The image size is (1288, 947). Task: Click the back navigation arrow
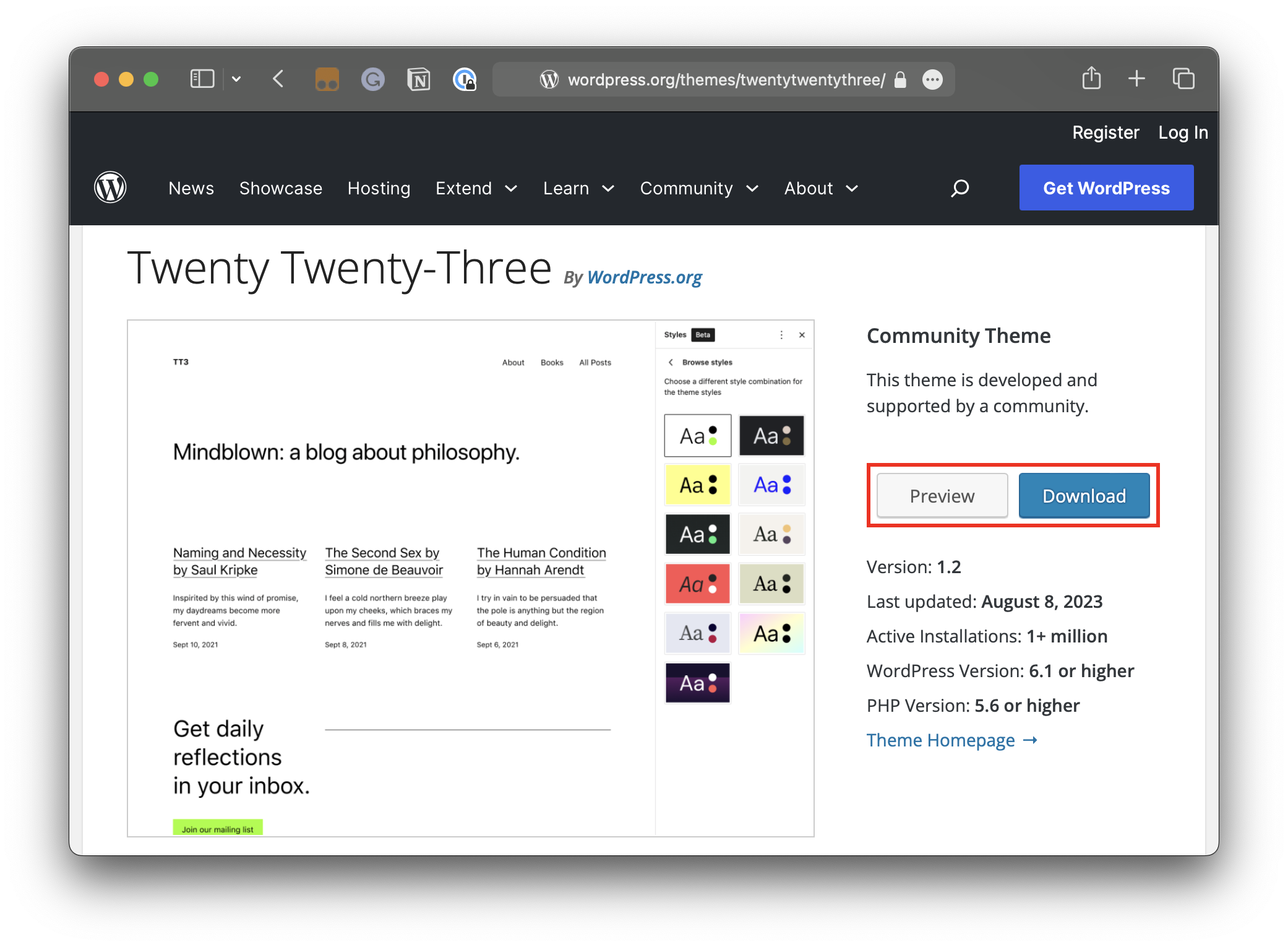pos(278,79)
